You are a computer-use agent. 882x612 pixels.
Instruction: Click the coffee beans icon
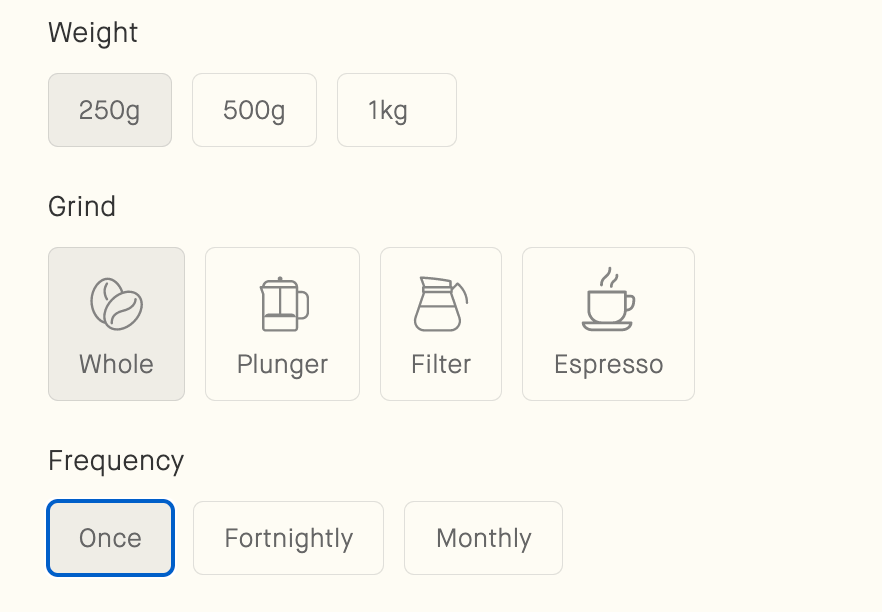point(116,304)
